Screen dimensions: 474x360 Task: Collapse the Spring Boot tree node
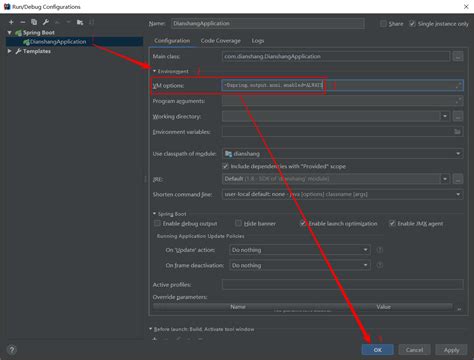[x=10, y=33]
